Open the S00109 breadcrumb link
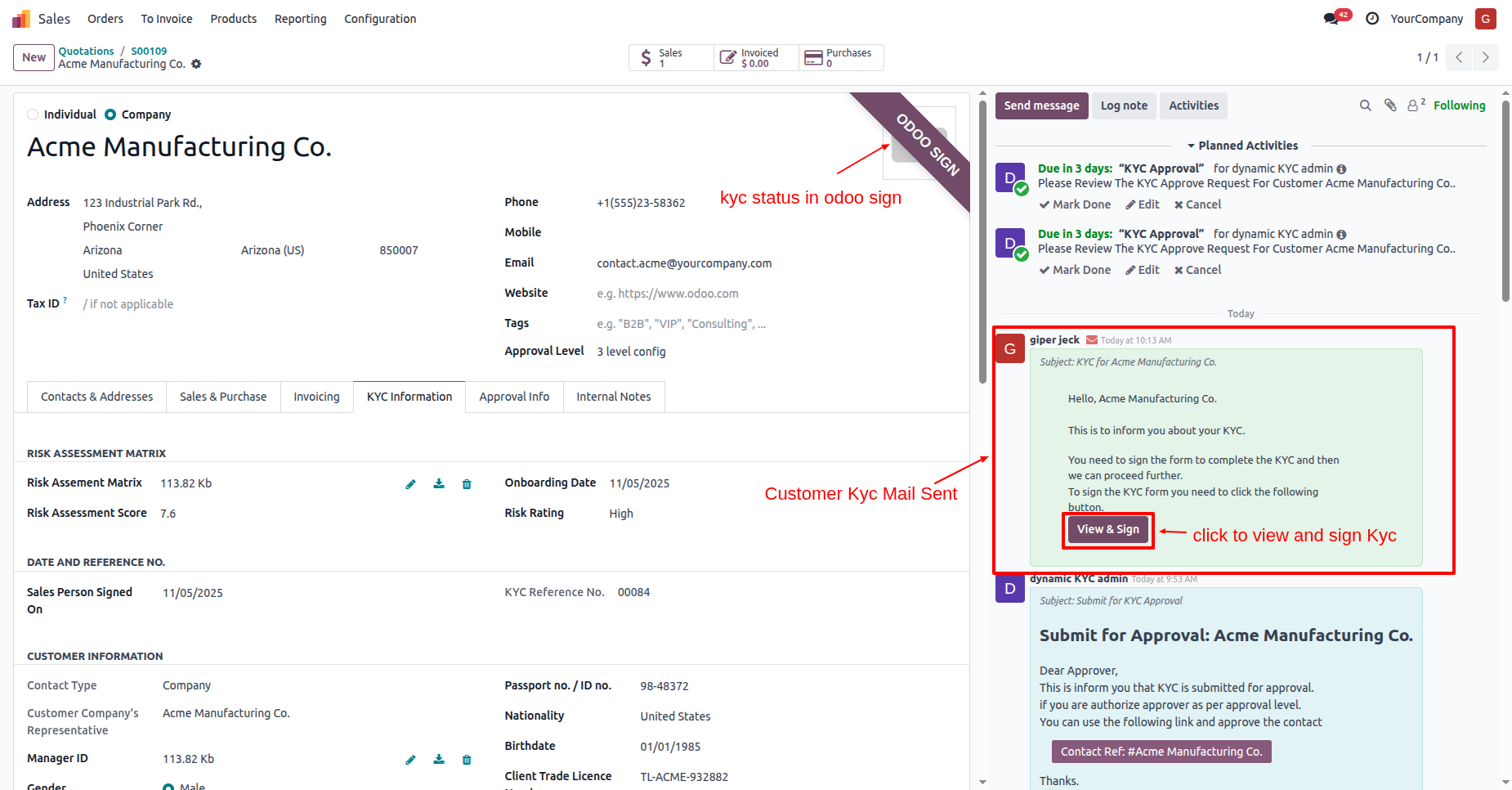The width and height of the screenshot is (1512, 790). click(149, 51)
